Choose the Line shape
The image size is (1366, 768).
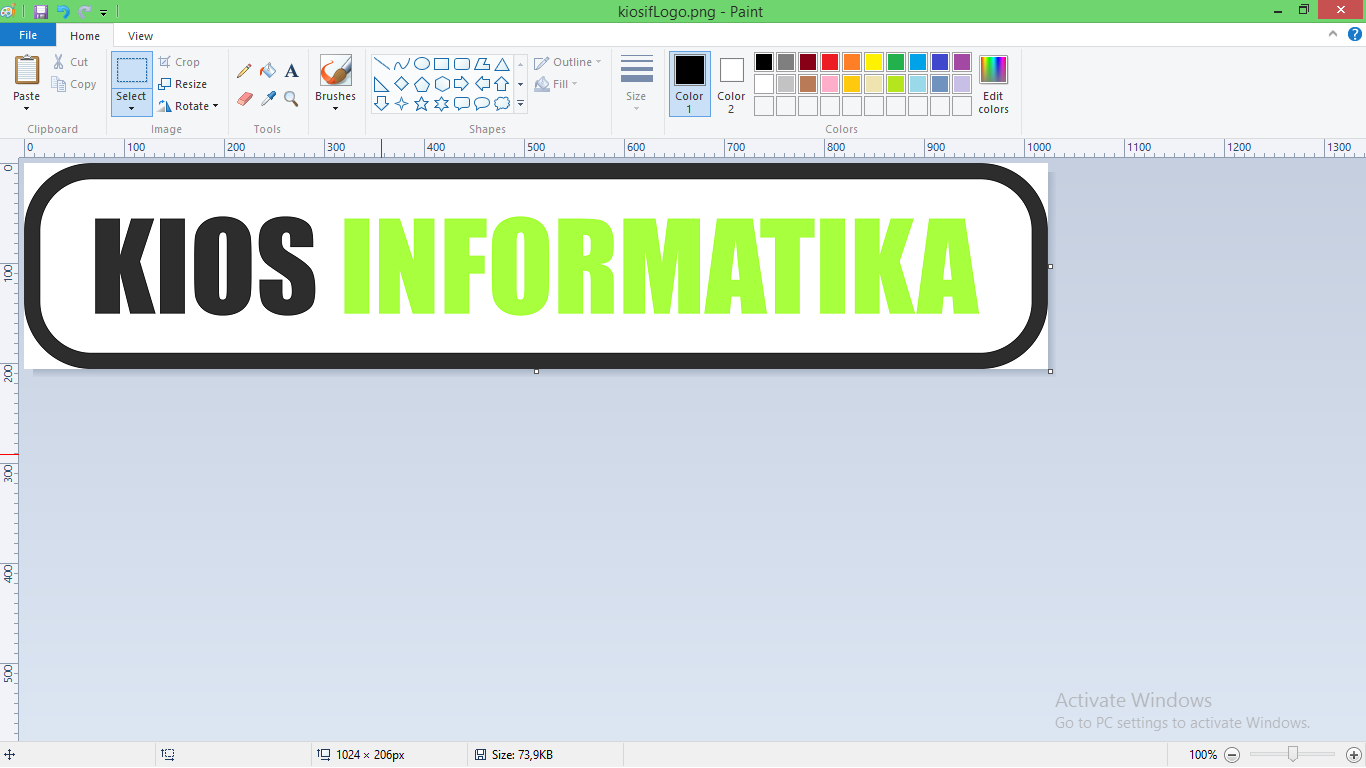[381, 64]
